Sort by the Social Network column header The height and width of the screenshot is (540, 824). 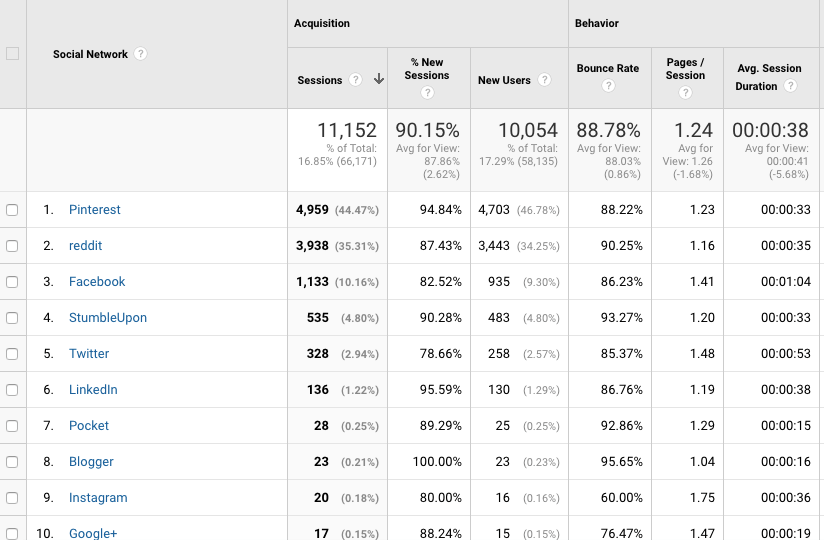click(90, 54)
